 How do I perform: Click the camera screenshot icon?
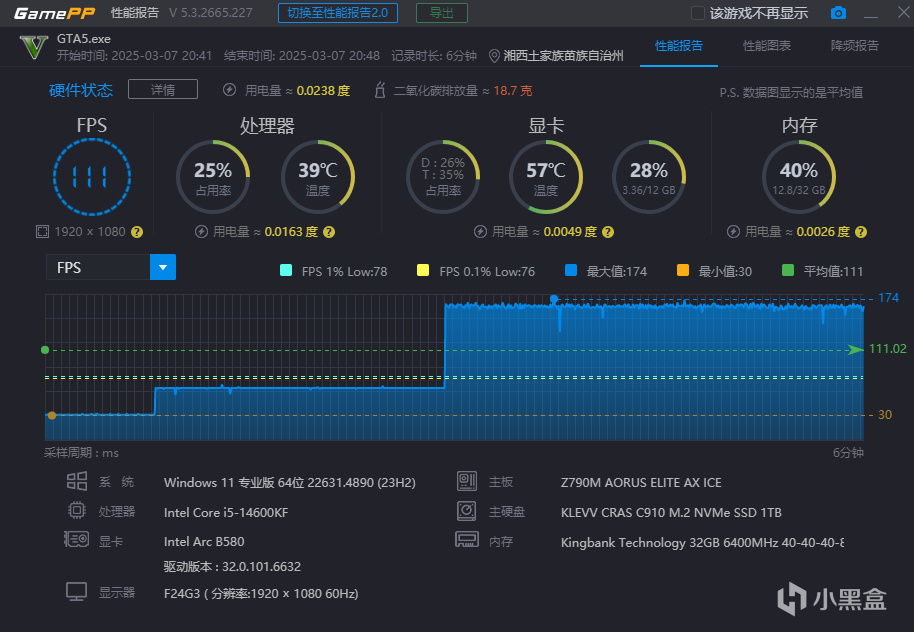pos(838,12)
